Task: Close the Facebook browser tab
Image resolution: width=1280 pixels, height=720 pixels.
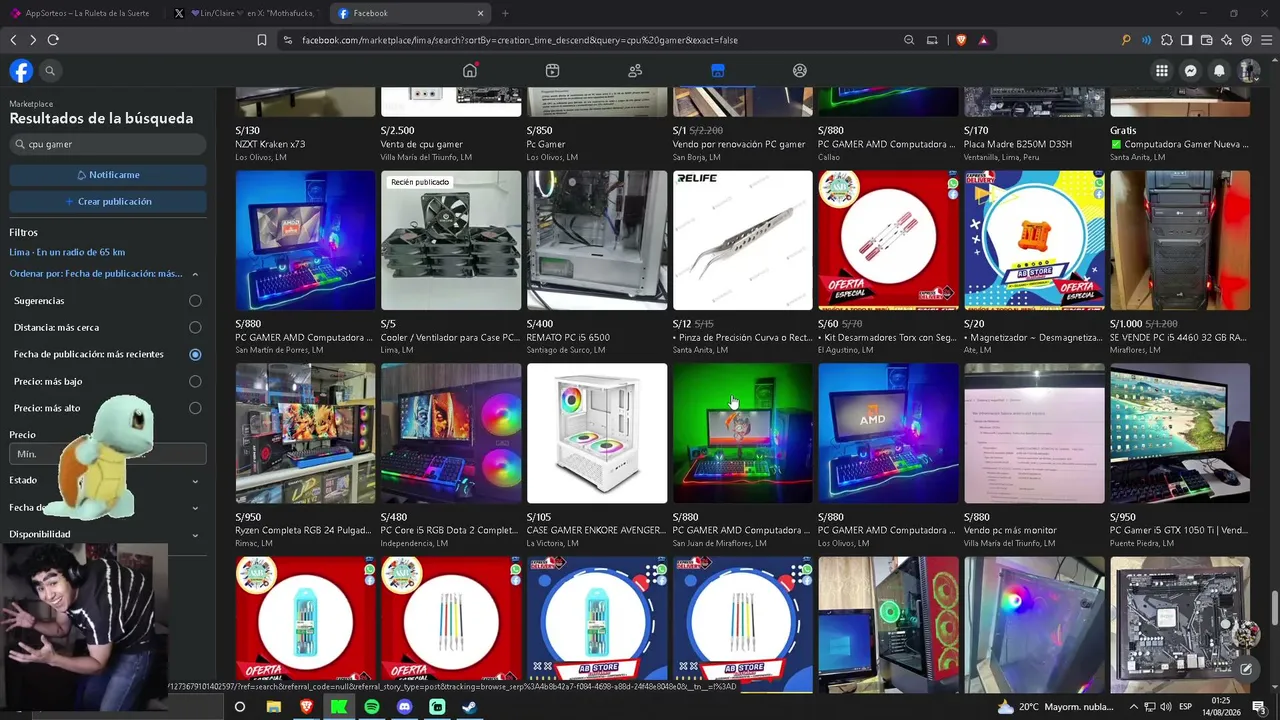Action: point(481,13)
